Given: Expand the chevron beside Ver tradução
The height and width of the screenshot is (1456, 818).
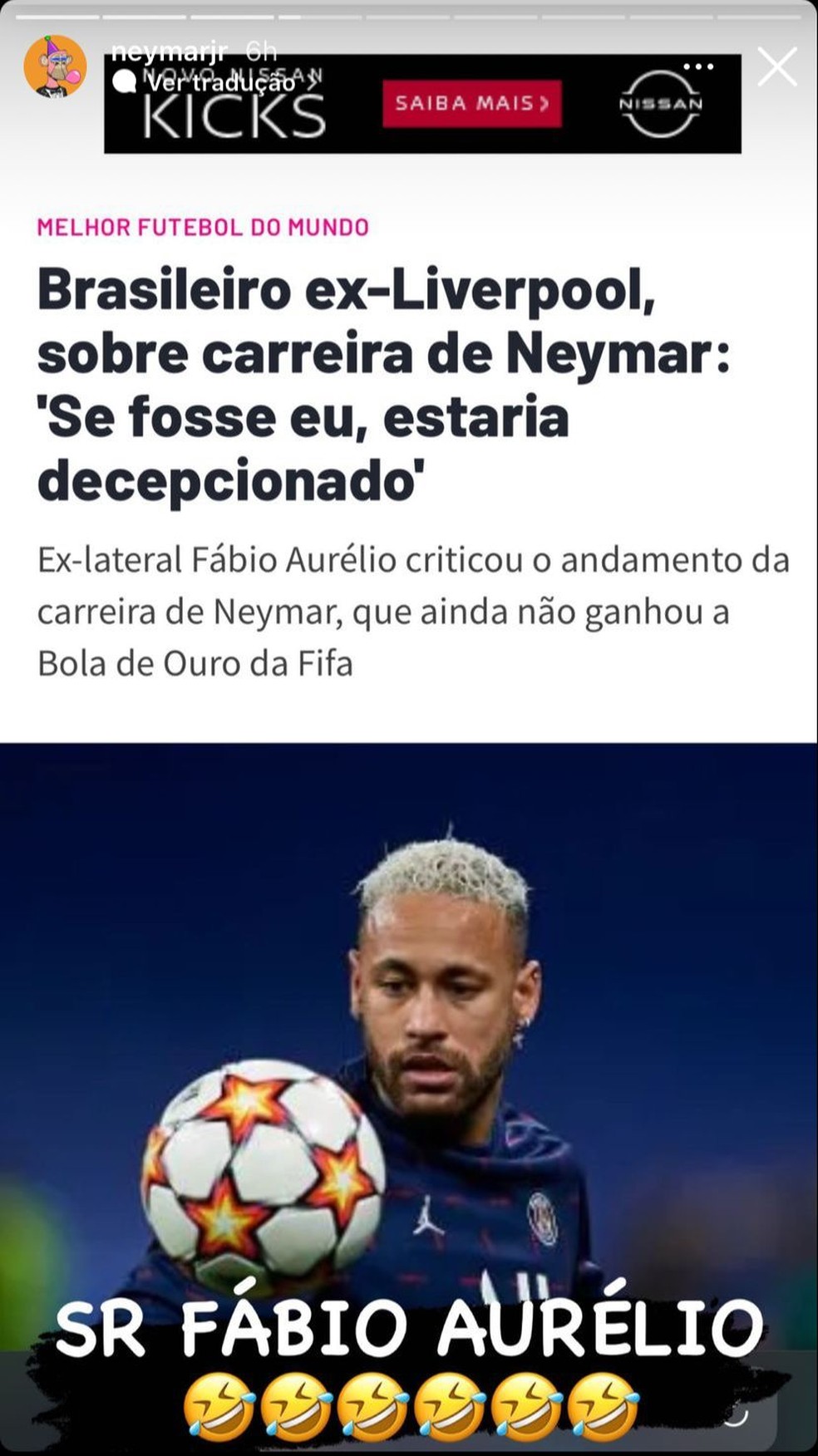Looking at the screenshot, I should (x=310, y=82).
